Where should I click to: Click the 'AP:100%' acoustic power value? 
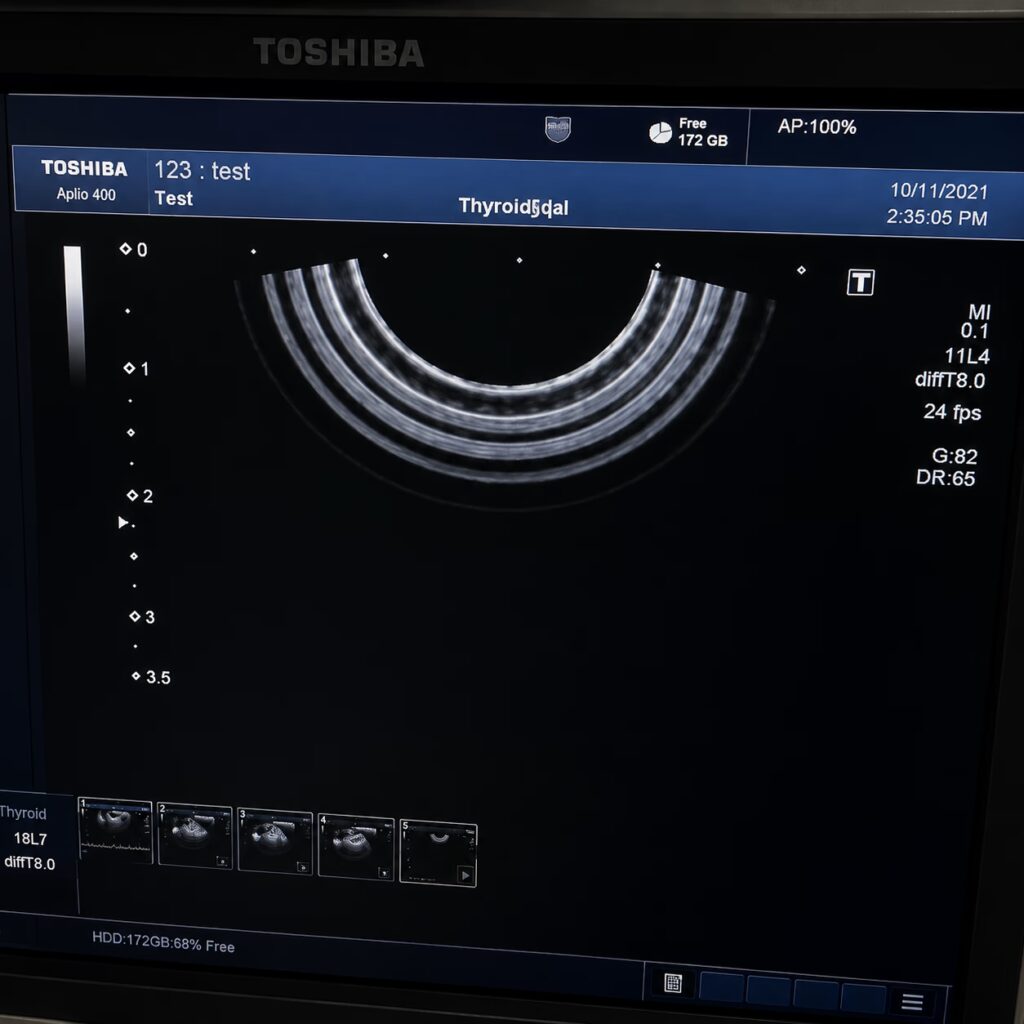pos(817,127)
